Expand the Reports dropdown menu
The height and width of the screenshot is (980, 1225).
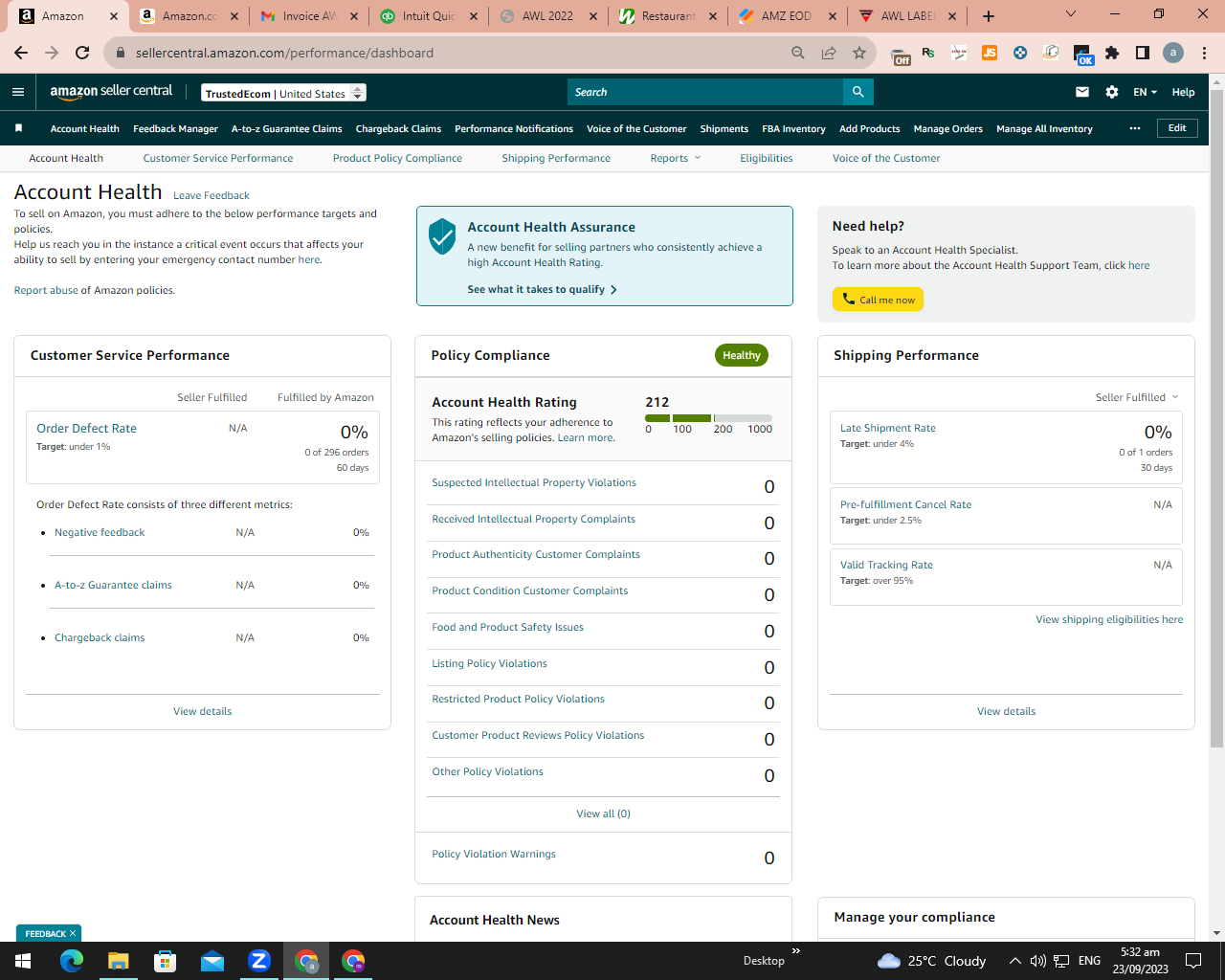tap(676, 158)
